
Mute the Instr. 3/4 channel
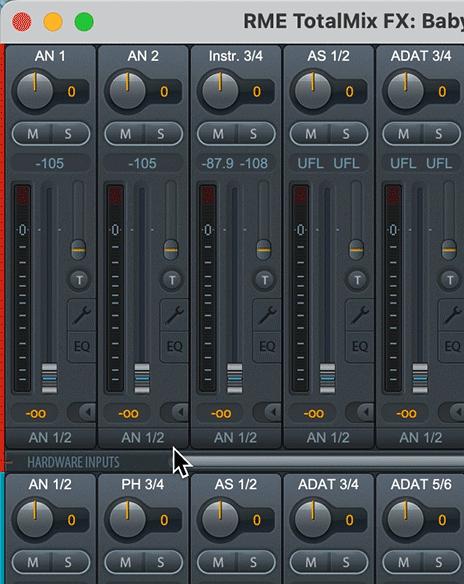click(218, 134)
